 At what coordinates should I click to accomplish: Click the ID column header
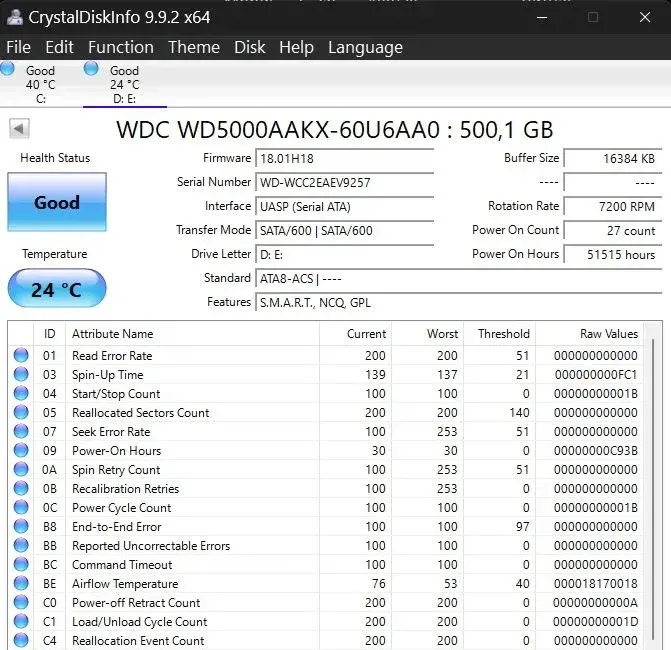point(49,334)
